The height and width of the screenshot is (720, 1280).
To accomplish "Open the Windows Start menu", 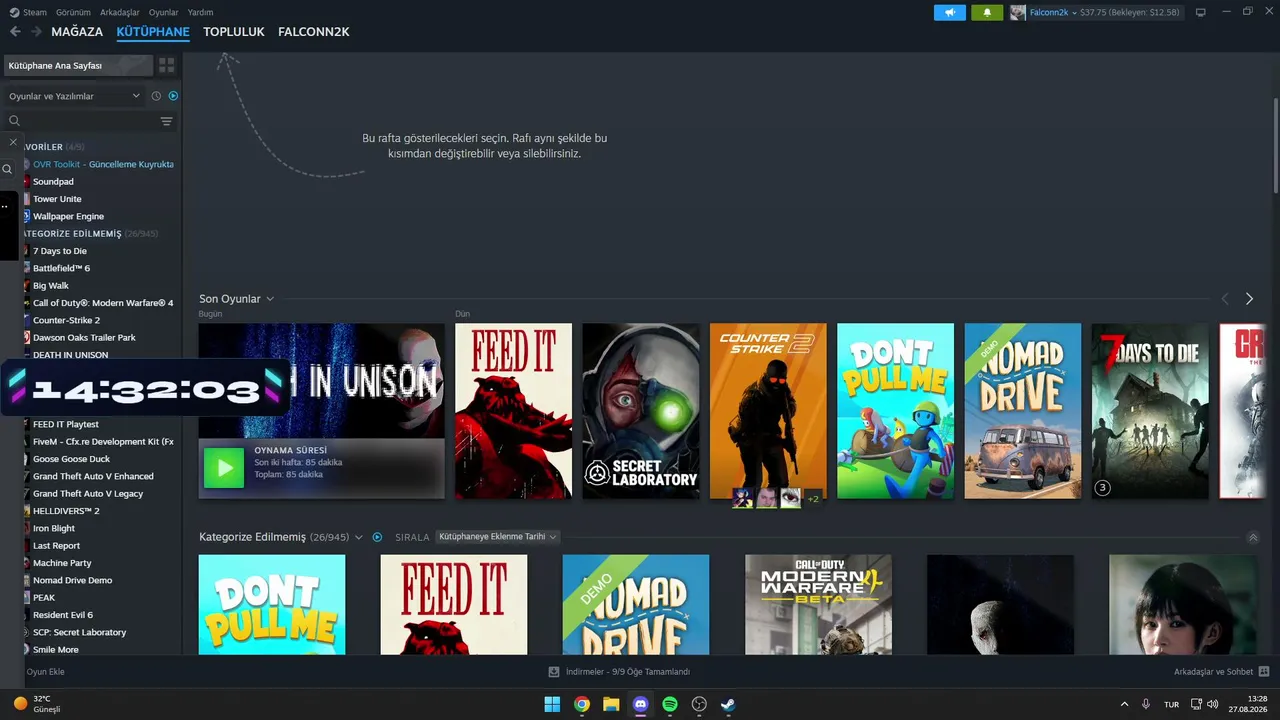I will tap(552, 704).
